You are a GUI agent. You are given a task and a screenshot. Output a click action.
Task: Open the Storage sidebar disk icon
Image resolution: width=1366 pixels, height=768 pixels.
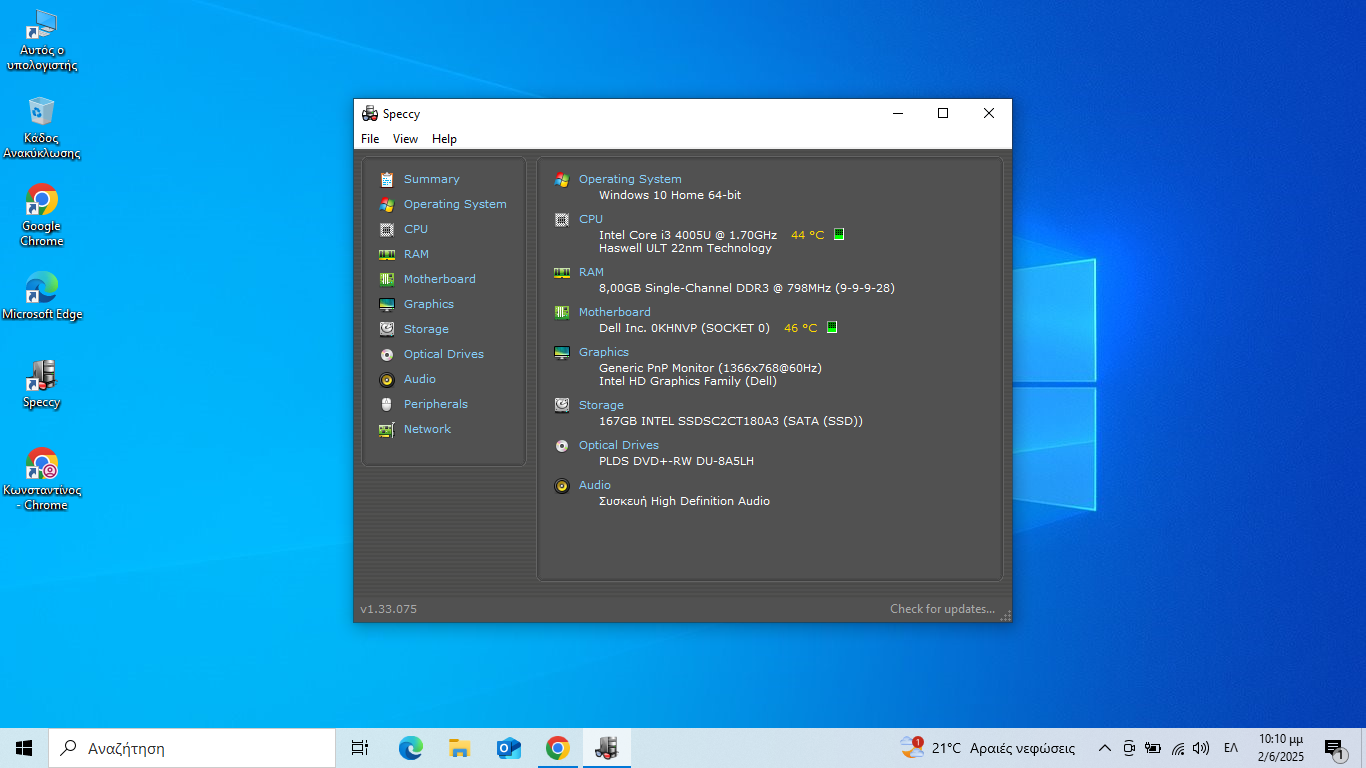coord(387,329)
